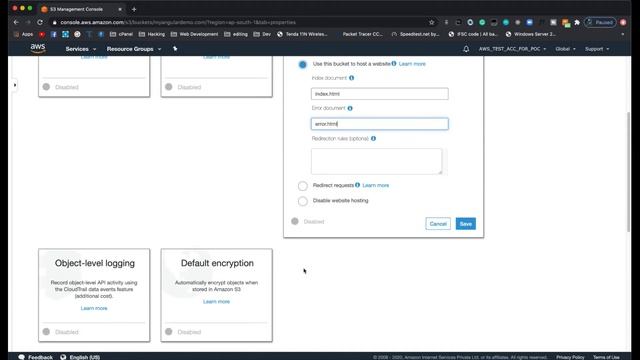Open the cPanel bookmark folder
This screenshot has width=640, height=360.
coord(122,34)
